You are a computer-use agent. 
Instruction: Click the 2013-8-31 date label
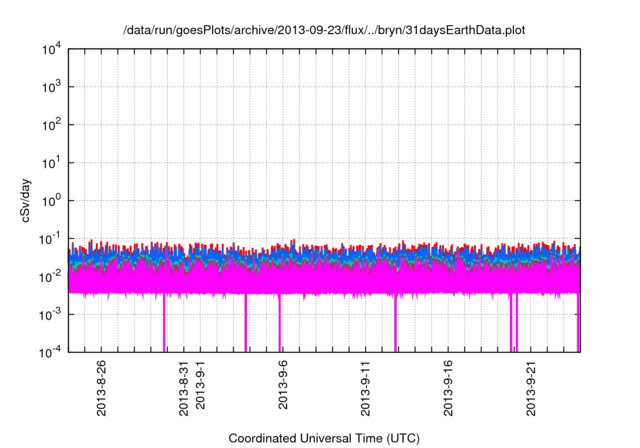184,388
